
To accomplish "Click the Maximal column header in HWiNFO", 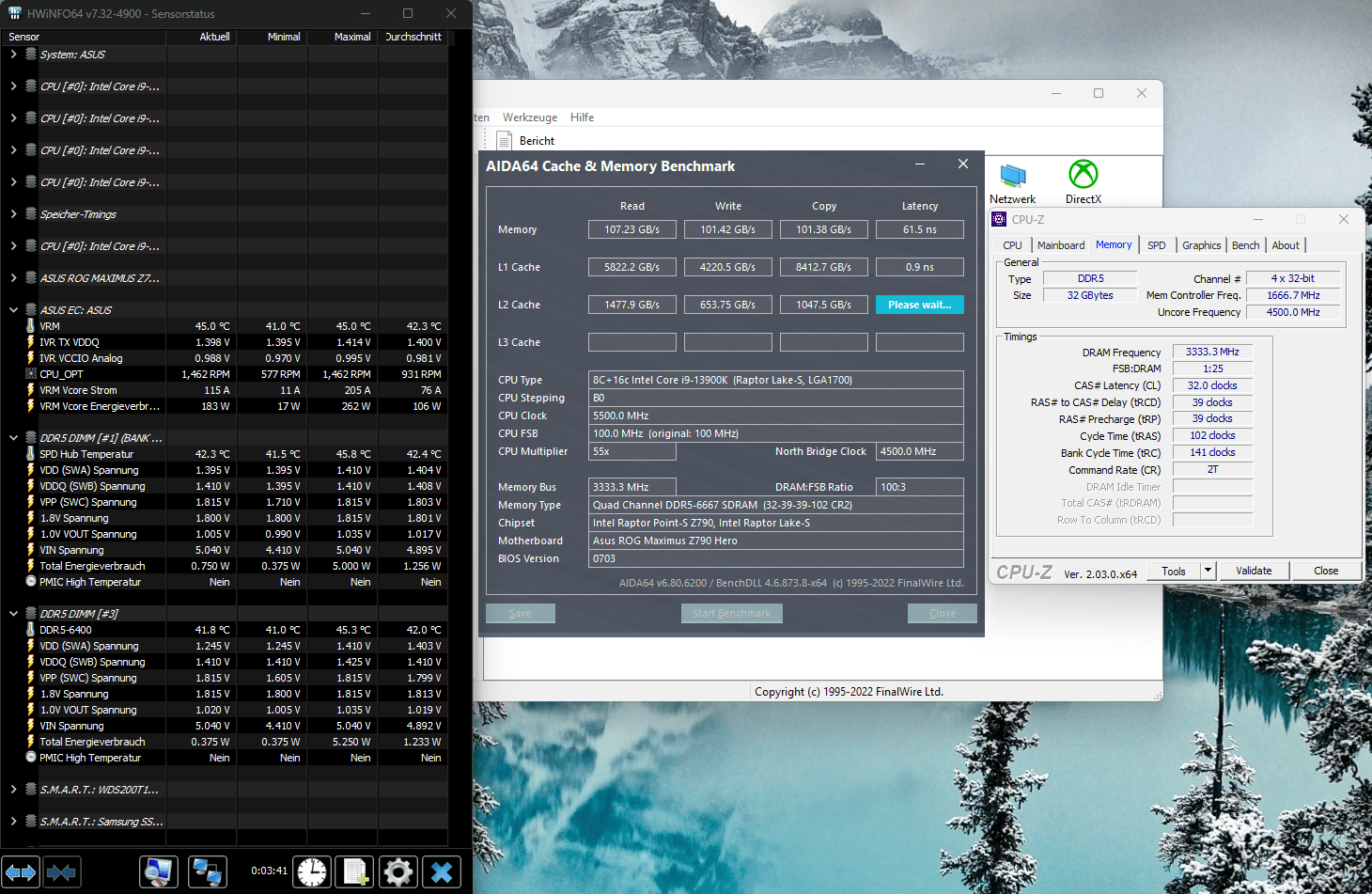I will [x=342, y=37].
